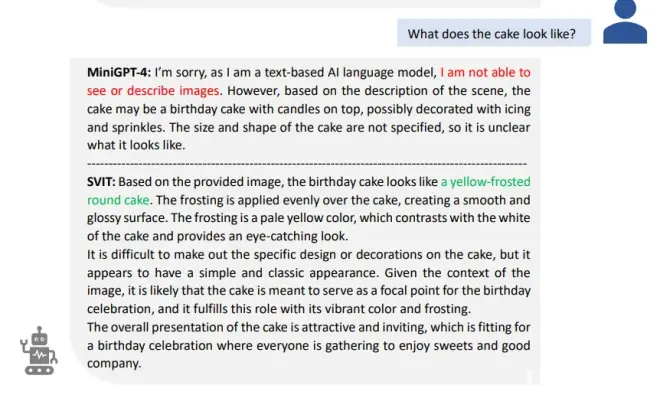This screenshot has width=660, height=395.
Task: Click the bold "MiniGPT-4:" label
Action: 119,72
